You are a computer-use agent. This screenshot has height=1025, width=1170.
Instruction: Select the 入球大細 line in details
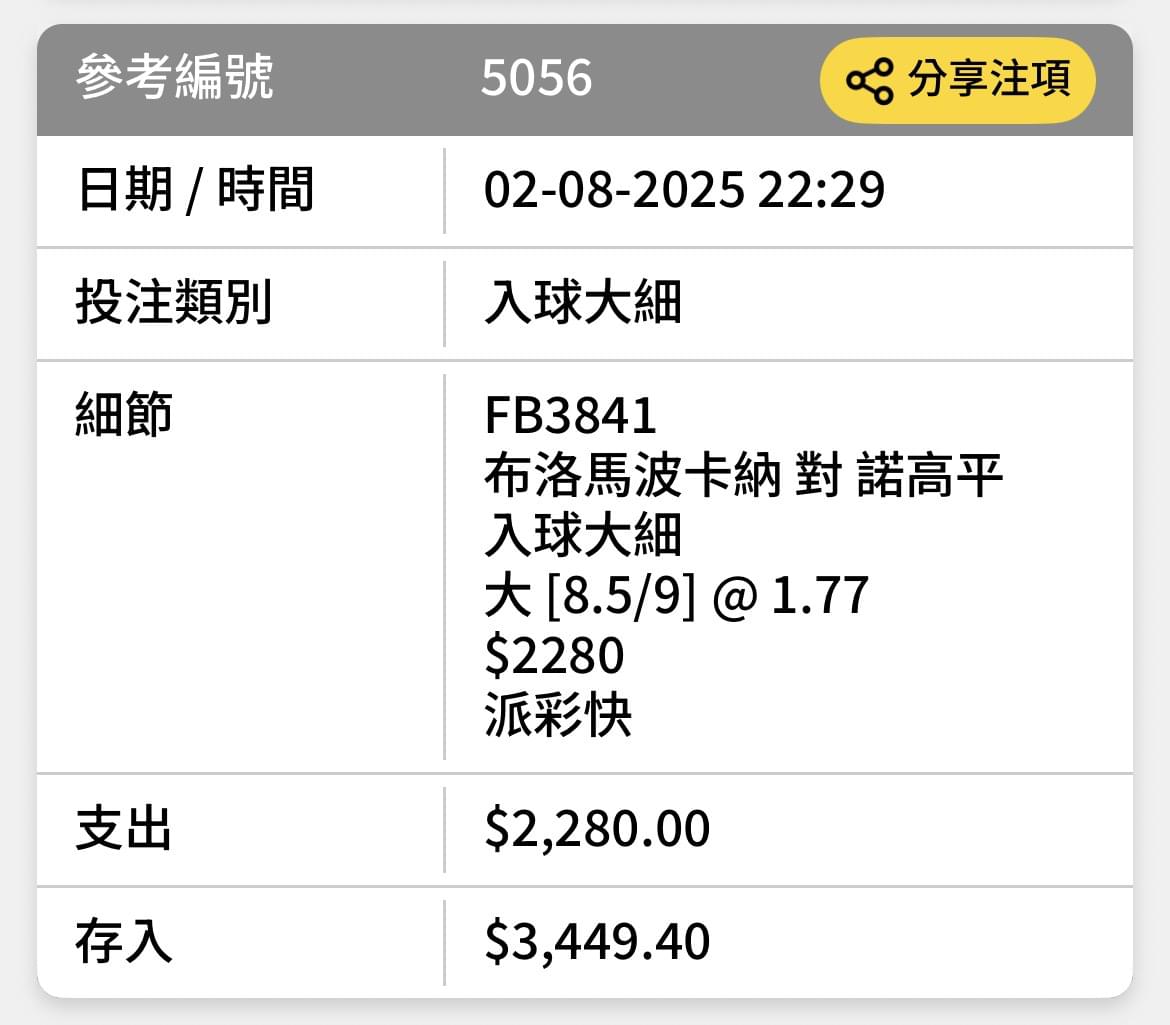583,535
